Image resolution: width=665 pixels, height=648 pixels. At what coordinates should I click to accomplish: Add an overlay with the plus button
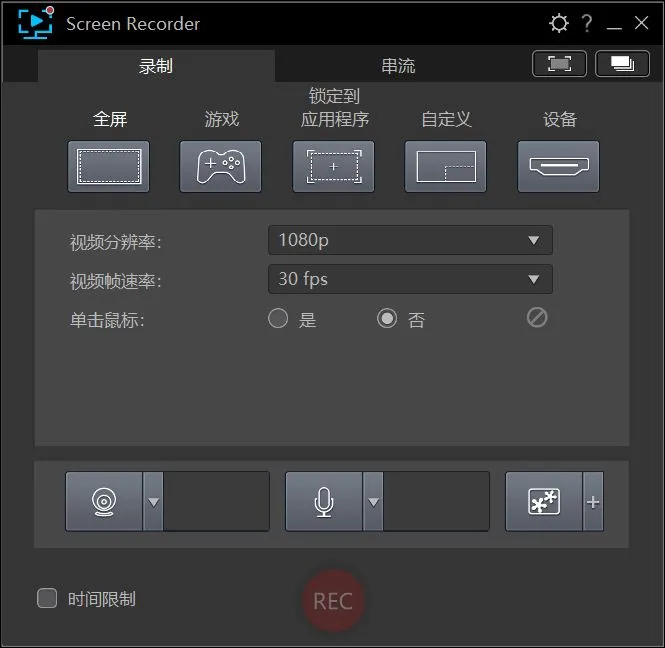(x=593, y=502)
